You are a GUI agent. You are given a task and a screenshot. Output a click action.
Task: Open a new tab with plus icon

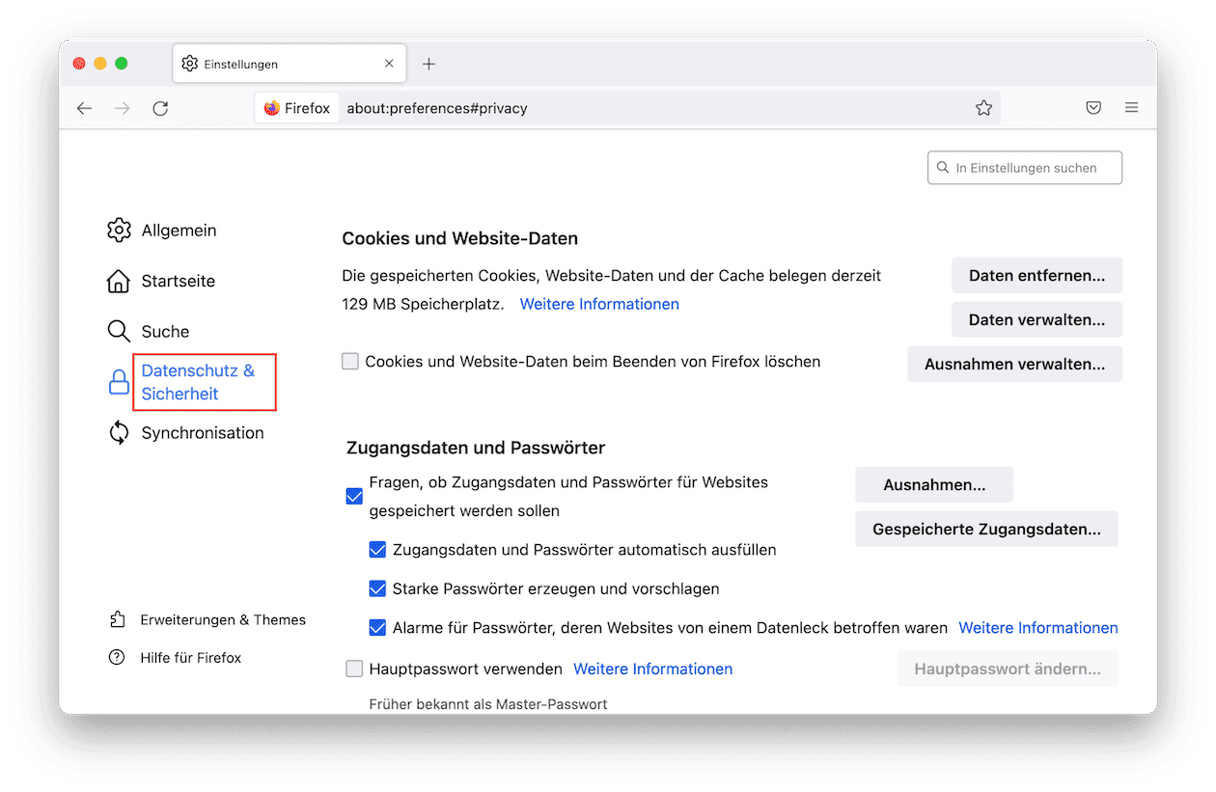click(429, 64)
